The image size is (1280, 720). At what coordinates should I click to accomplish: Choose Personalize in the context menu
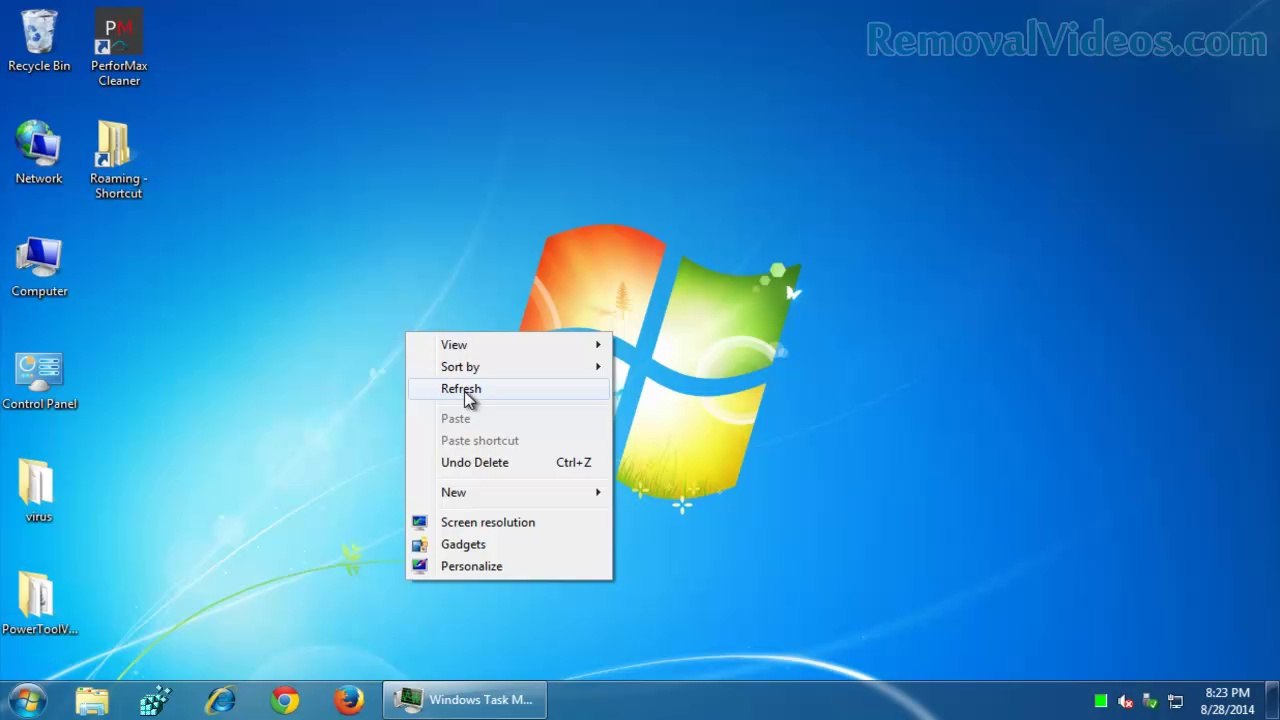coord(509,567)
